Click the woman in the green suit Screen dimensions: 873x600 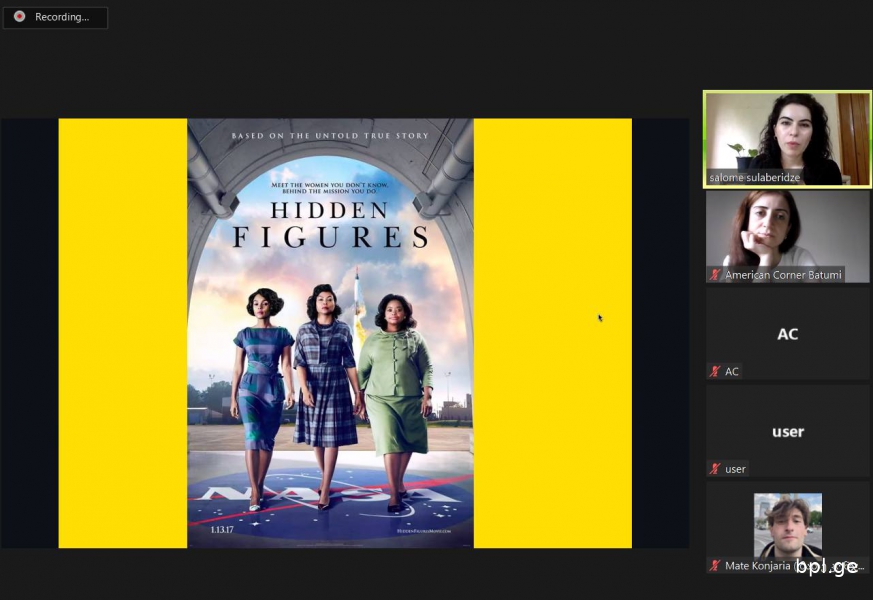pyautogui.click(x=395, y=401)
